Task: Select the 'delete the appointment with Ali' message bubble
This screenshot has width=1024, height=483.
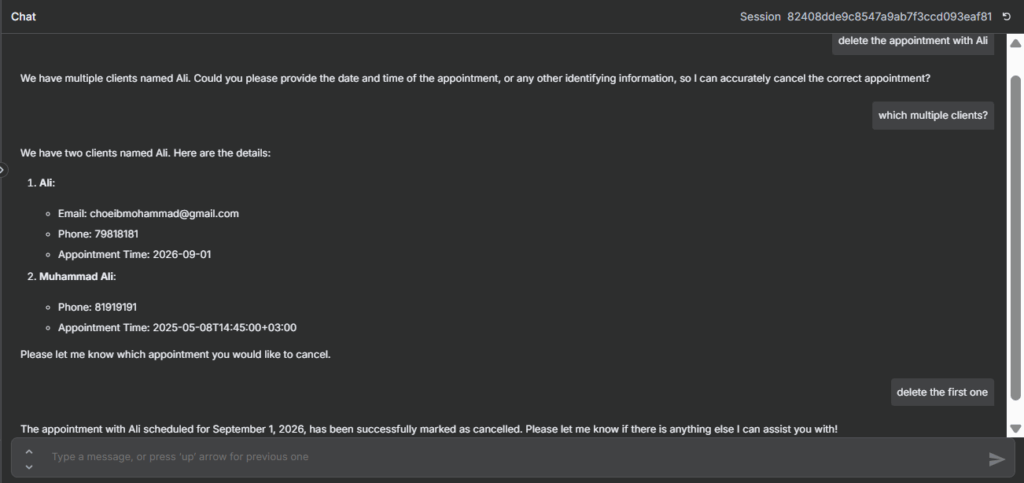Action: click(x=913, y=41)
